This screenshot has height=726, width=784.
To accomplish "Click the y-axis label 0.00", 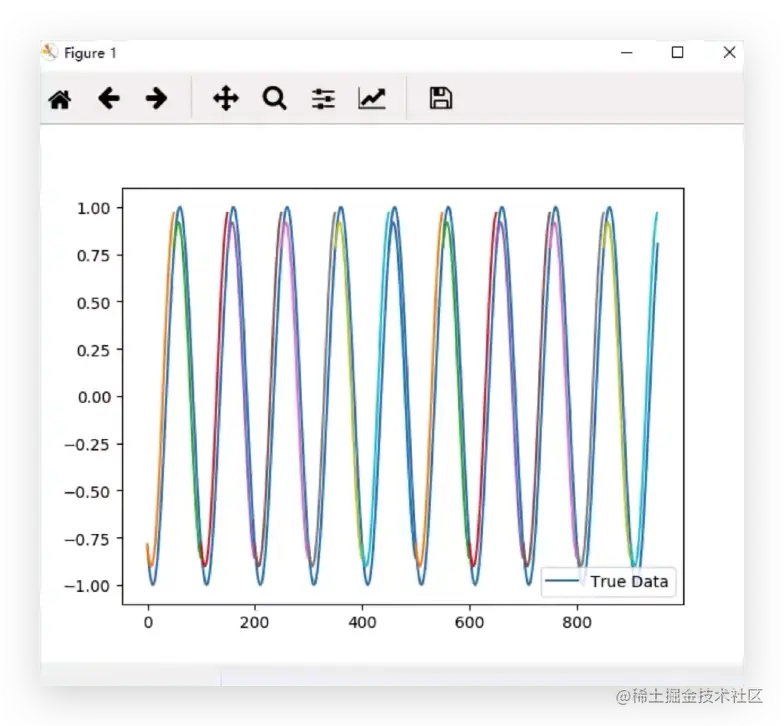I will pyautogui.click(x=94, y=398).
